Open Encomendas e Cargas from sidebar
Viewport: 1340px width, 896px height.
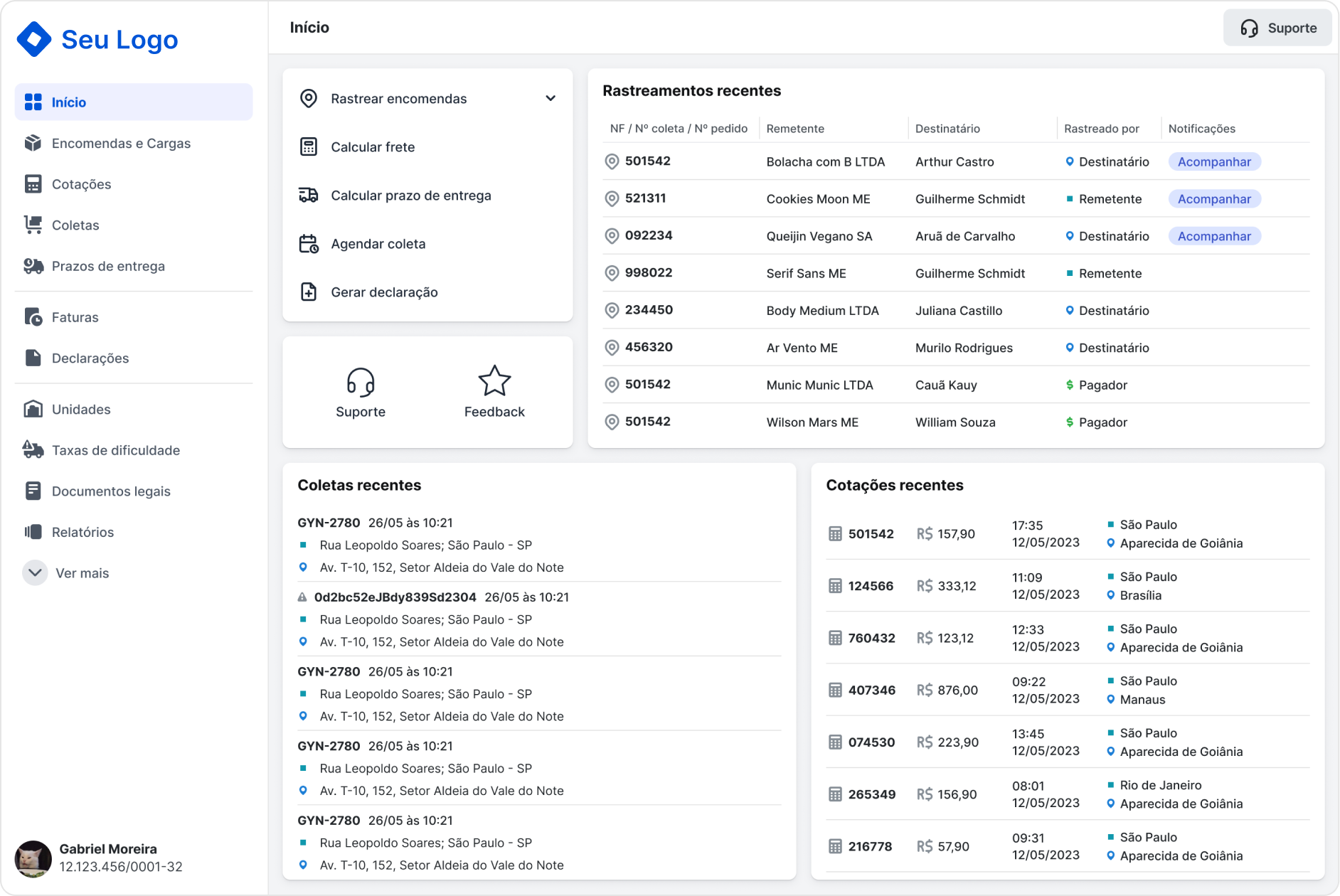tap(121, 144)
